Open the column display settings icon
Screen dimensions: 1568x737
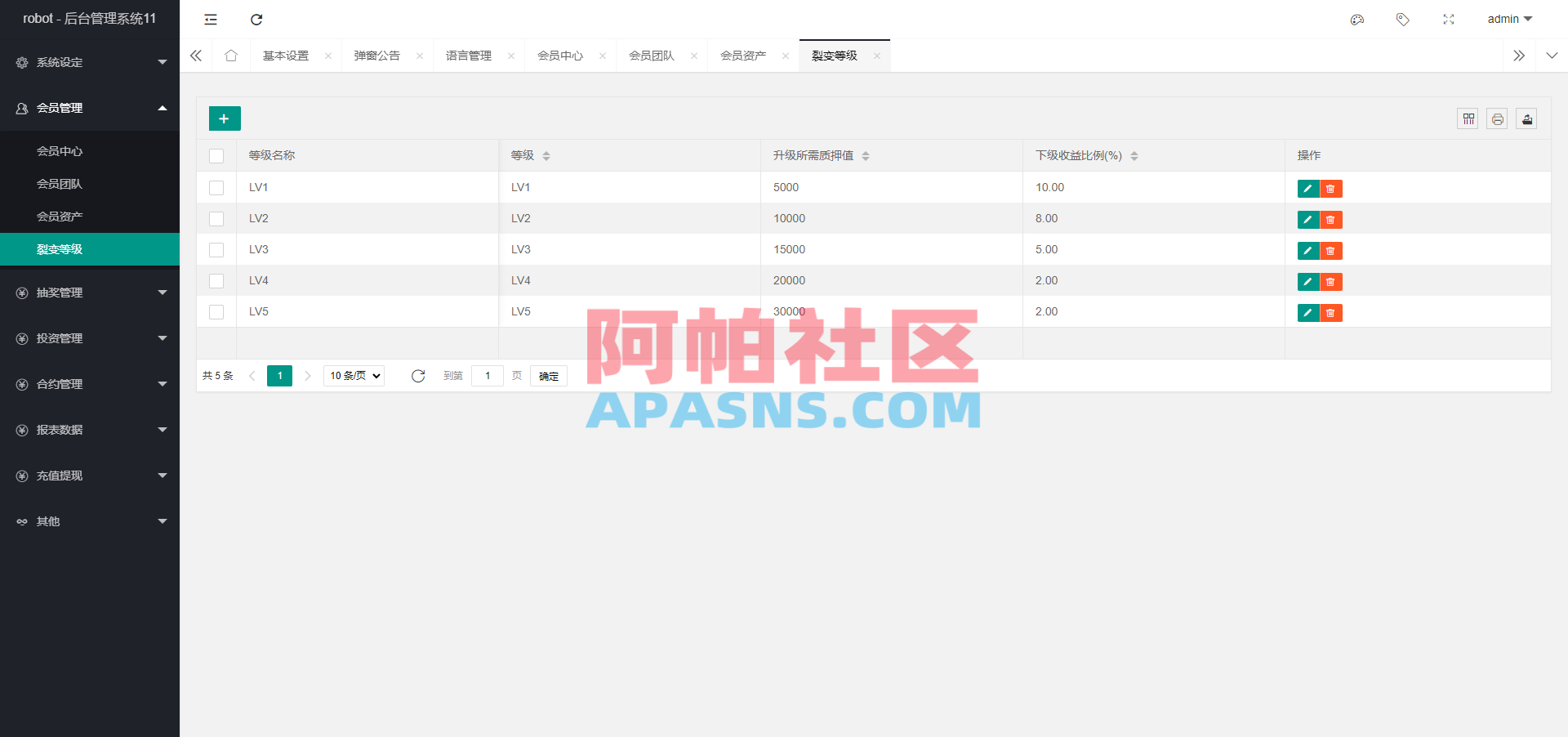coord(1468,118)
